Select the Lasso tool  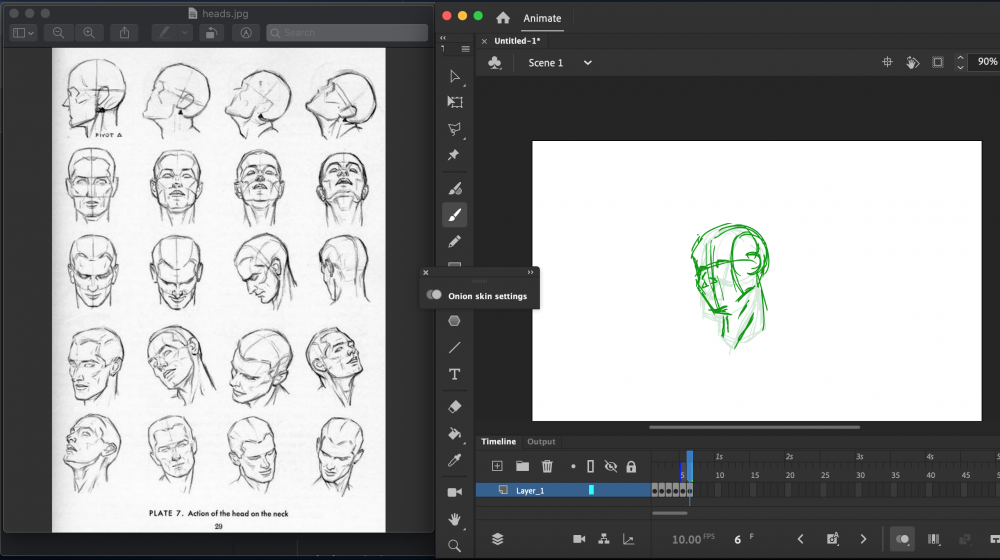[454, 129]
